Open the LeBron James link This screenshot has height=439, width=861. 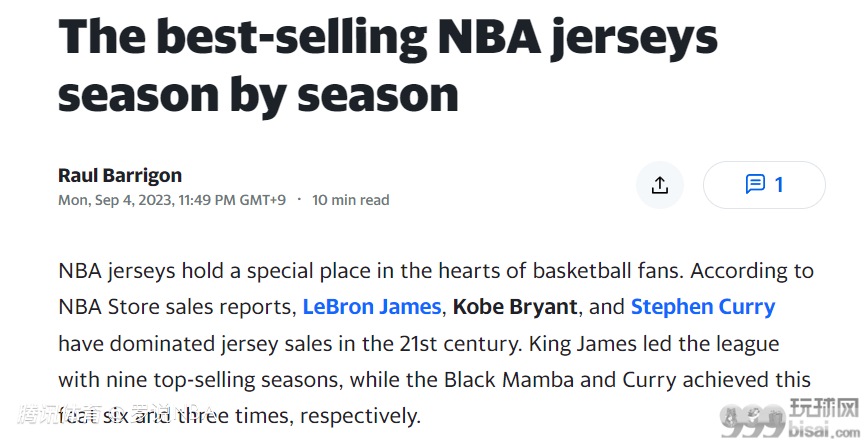(372, 307)
